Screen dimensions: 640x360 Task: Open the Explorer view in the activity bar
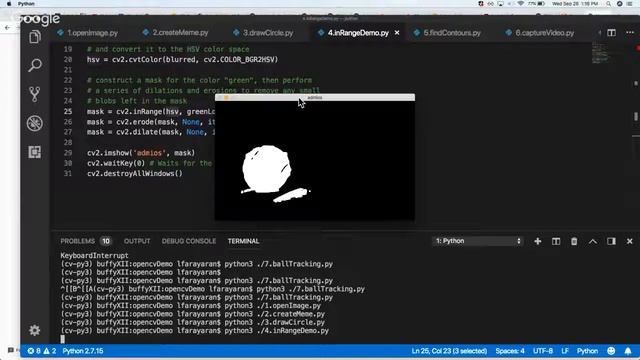tap(35, 37)
